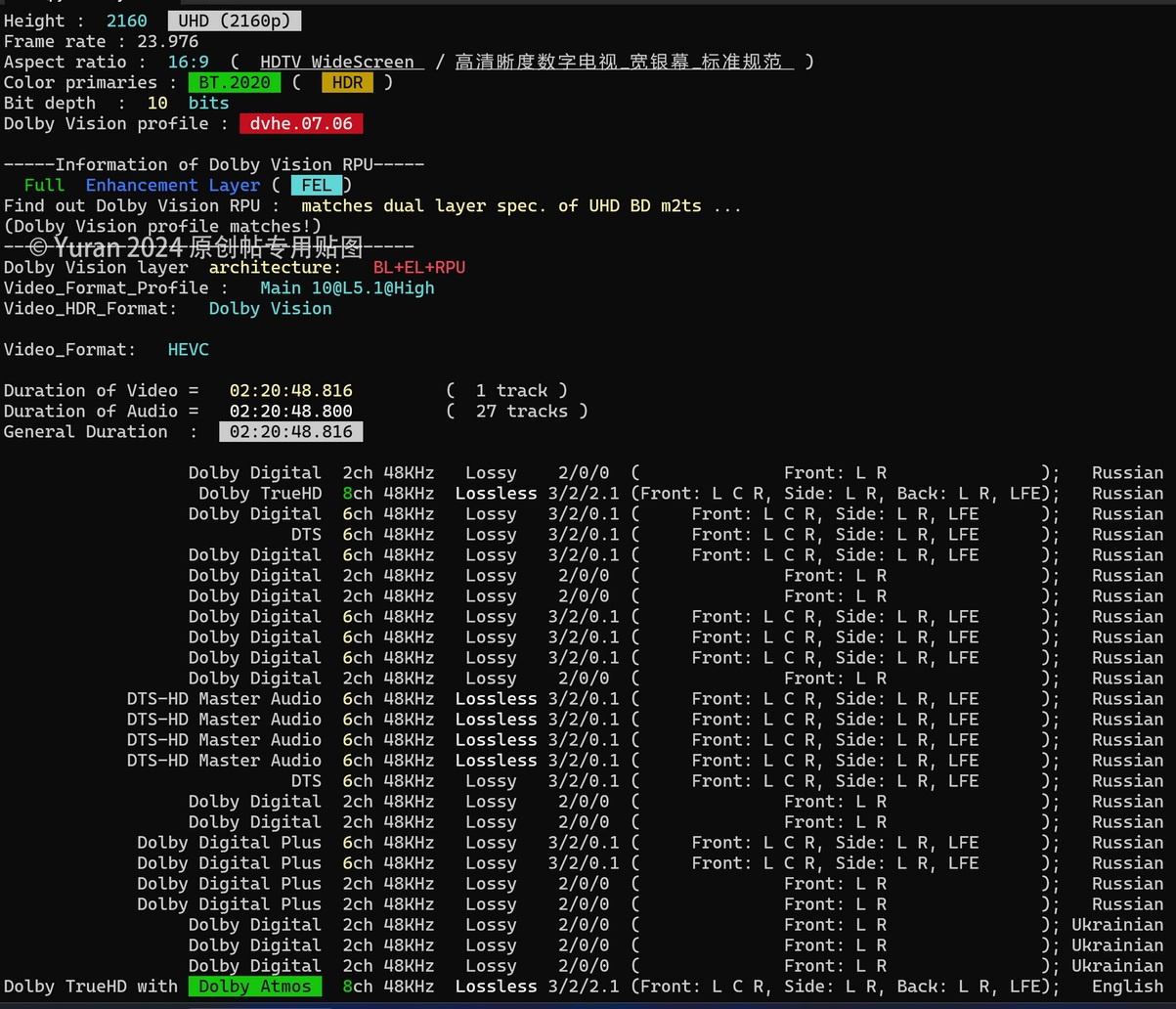Select the Duration of Audio label
The image size is (1176, 1009).
pyautogui.click(x=101, y=411)
